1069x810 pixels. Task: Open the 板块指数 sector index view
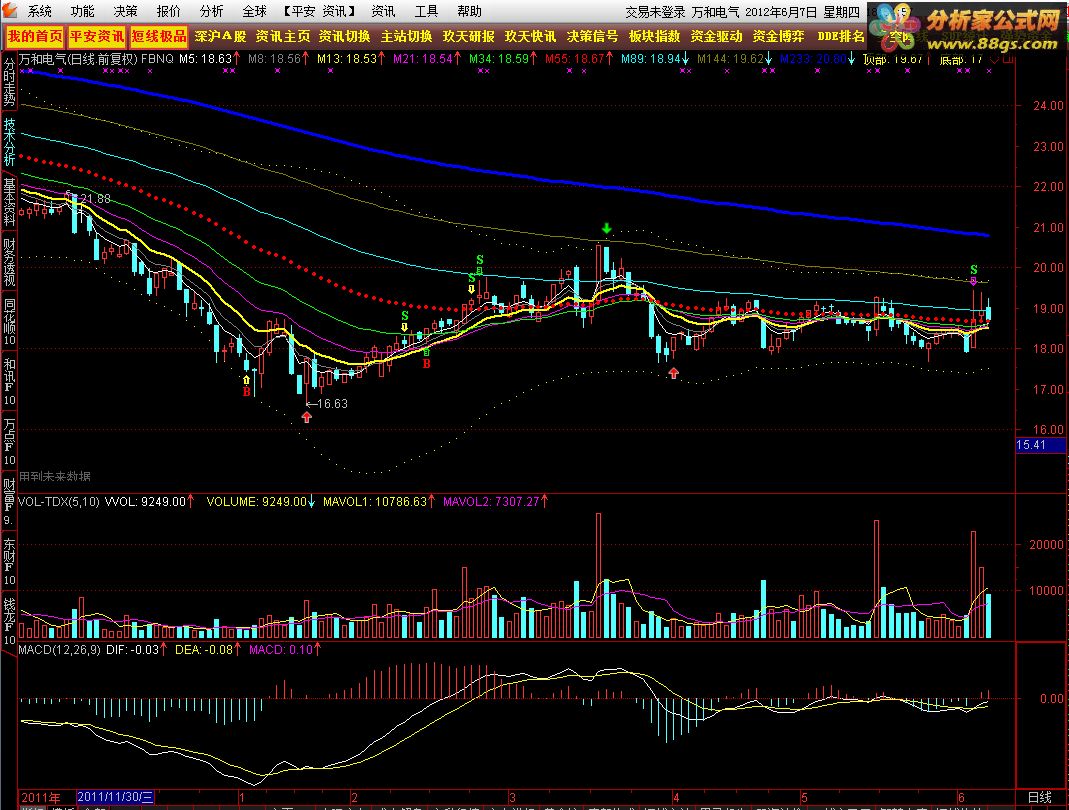tap(654, 36)
